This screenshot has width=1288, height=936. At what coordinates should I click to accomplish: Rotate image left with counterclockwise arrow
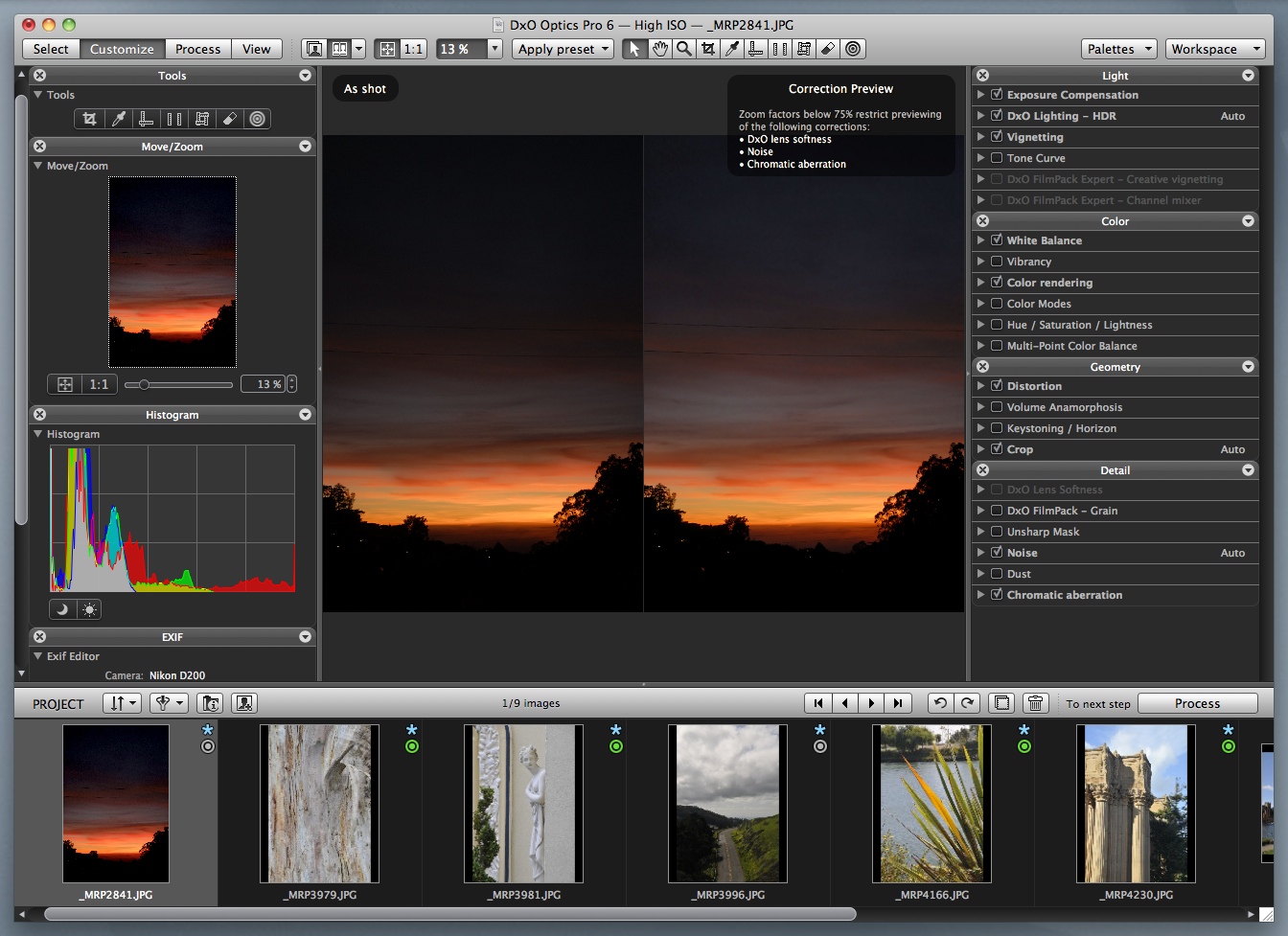point(940,703)
